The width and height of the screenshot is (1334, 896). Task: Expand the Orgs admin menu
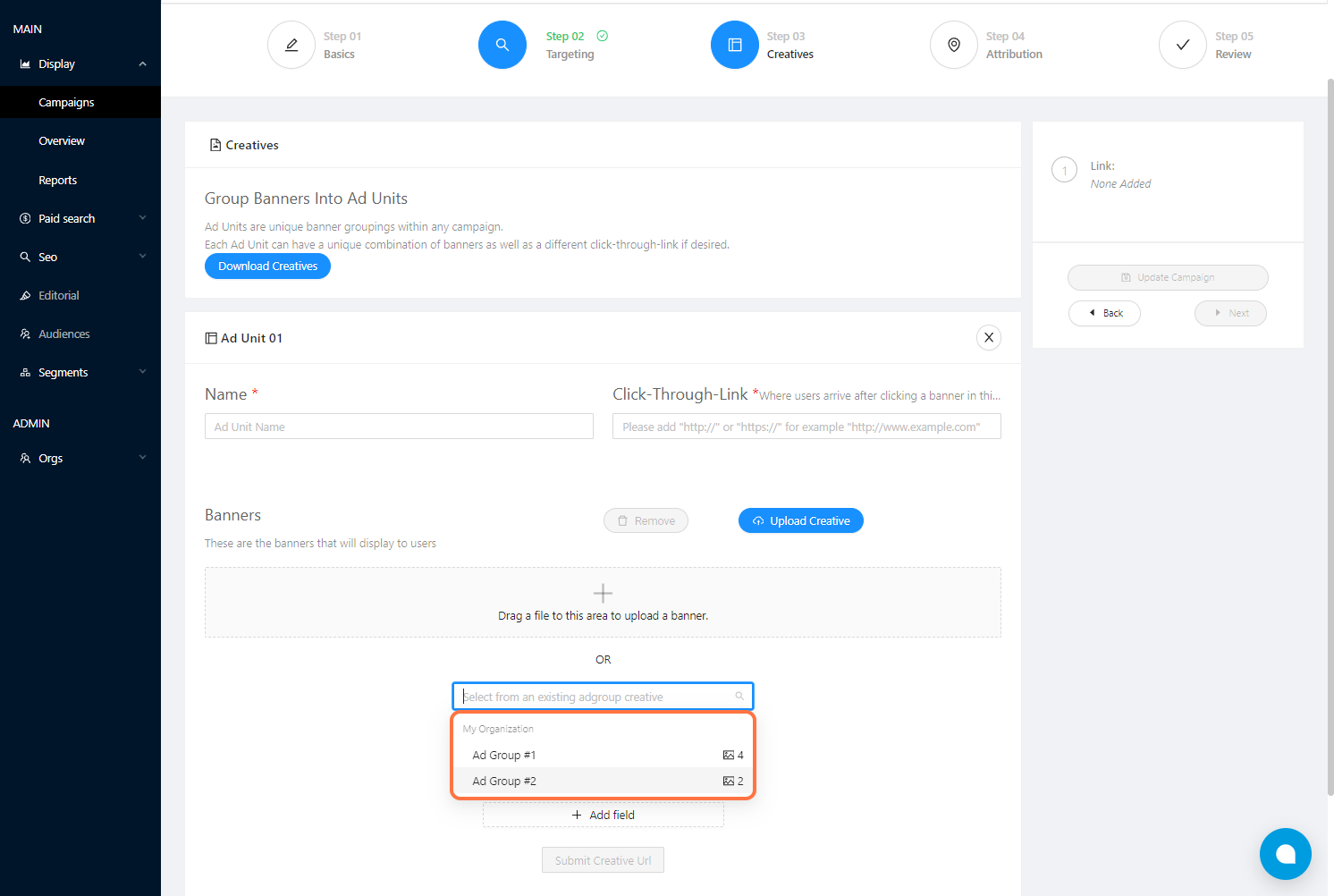[x=142, y=458]
